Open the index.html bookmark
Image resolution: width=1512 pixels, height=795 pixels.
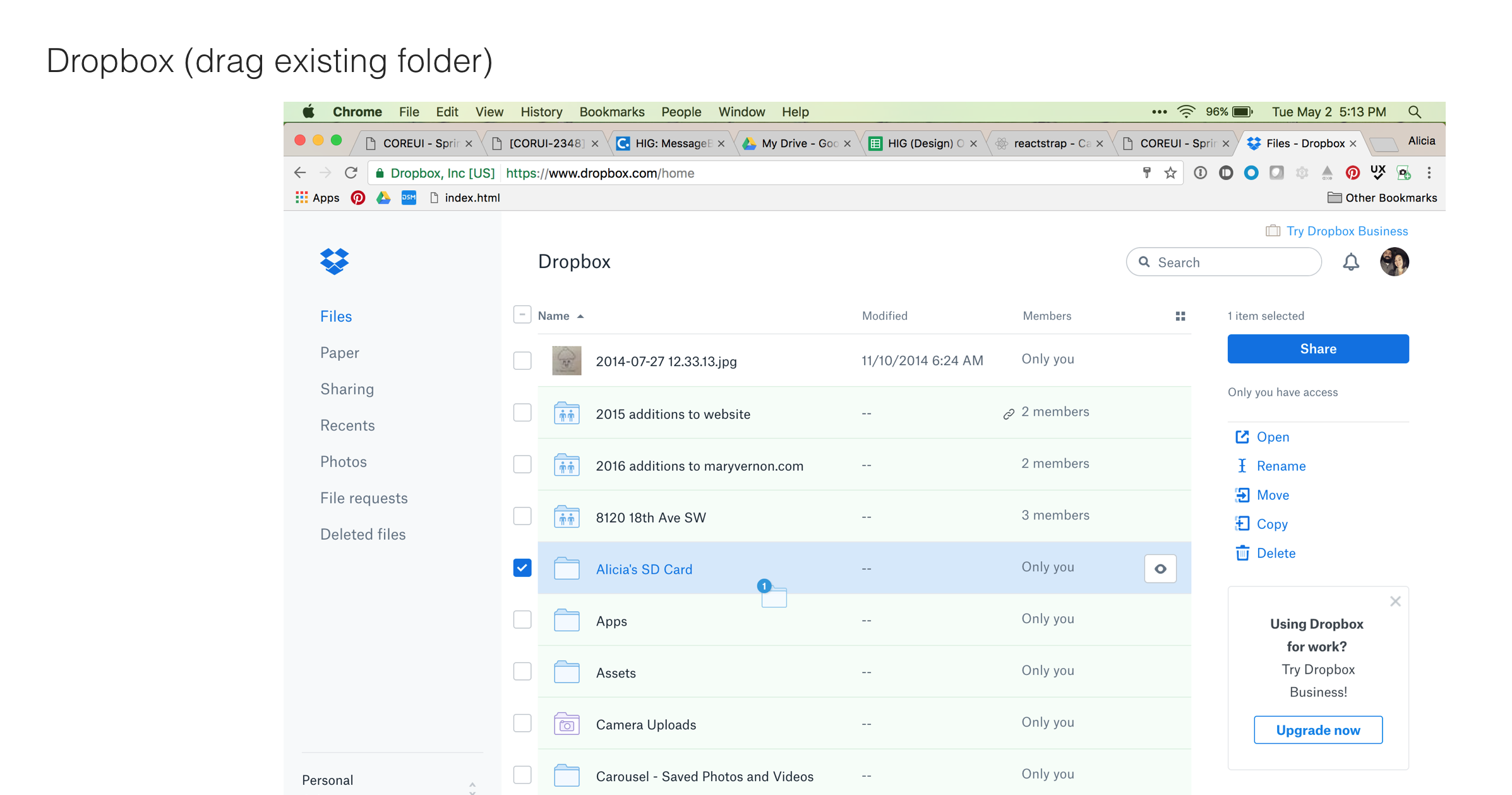(465, 198)
